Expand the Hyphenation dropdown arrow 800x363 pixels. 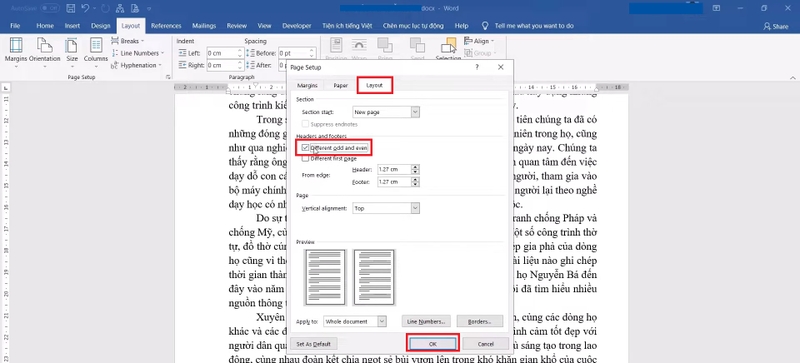(x=160, y=65)
